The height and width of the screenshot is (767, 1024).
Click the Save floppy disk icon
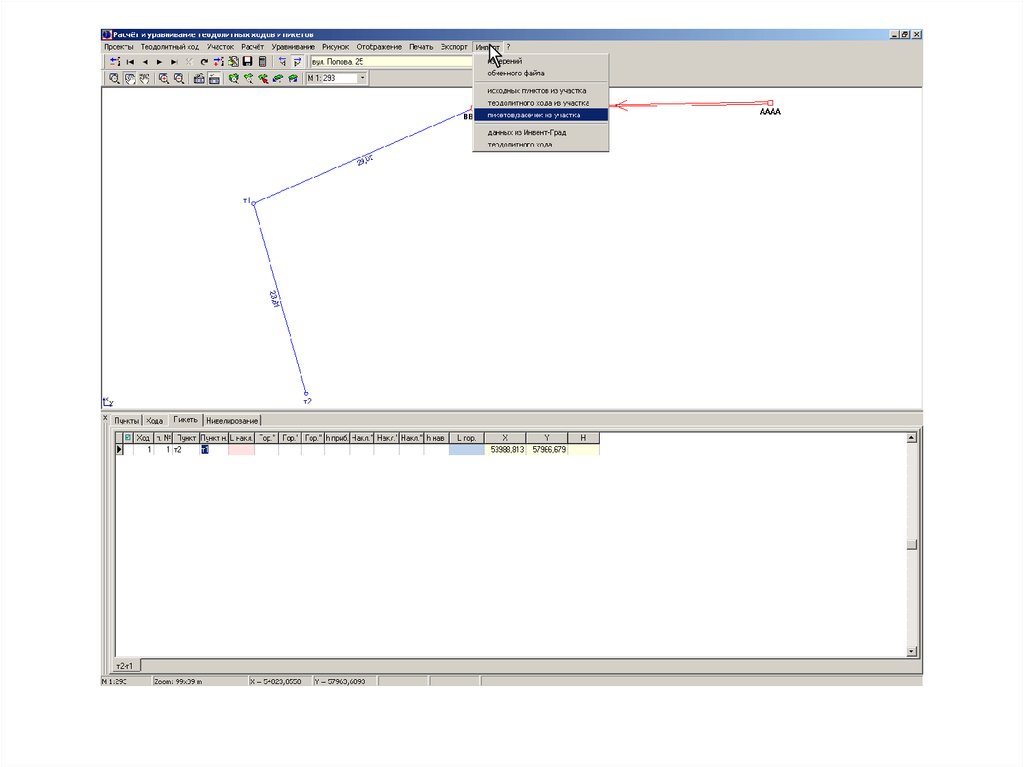247,62
